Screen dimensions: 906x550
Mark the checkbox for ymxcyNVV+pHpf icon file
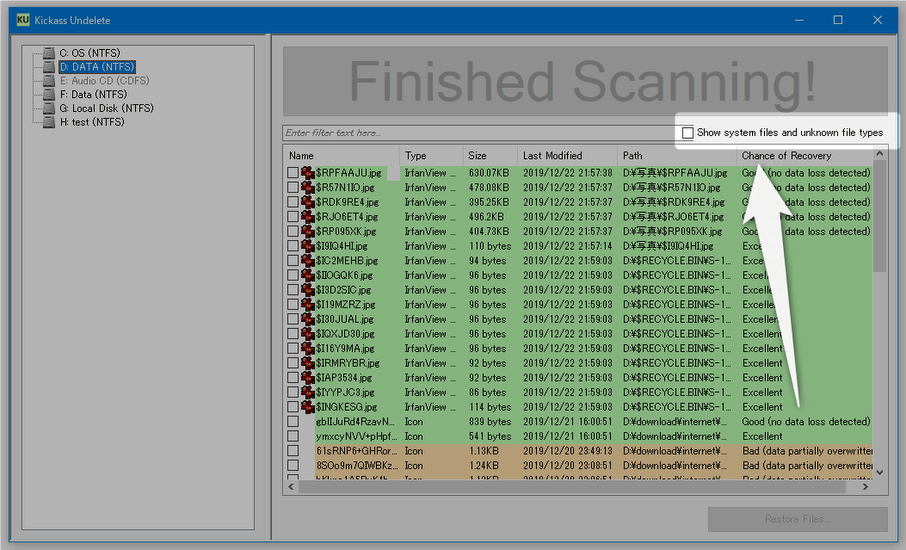293,436
